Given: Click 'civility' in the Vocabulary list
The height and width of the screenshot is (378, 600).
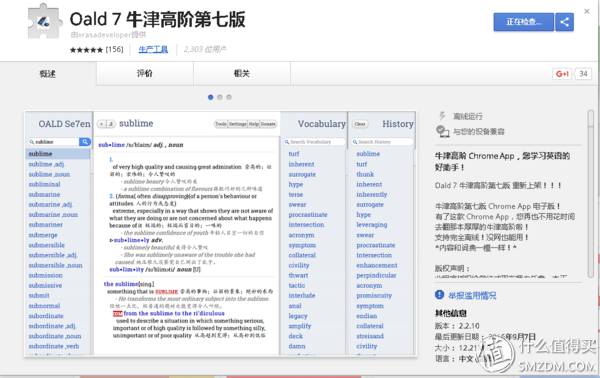Looking at the screenshot, I should coord(299,265).
